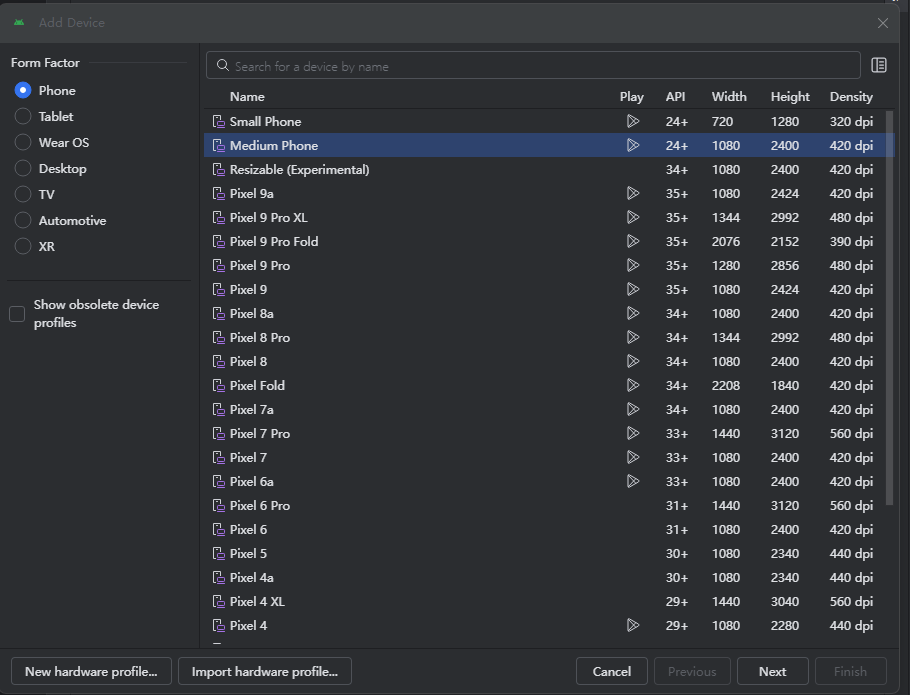Viewport: 910px width, 695px height.
Task: Click the search magnifier icon
Action: [x=223, y=66]
